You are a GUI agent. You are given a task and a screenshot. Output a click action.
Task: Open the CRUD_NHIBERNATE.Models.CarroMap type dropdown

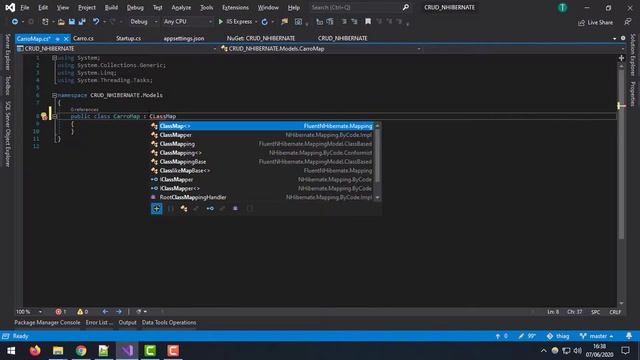tap(320, 49)
